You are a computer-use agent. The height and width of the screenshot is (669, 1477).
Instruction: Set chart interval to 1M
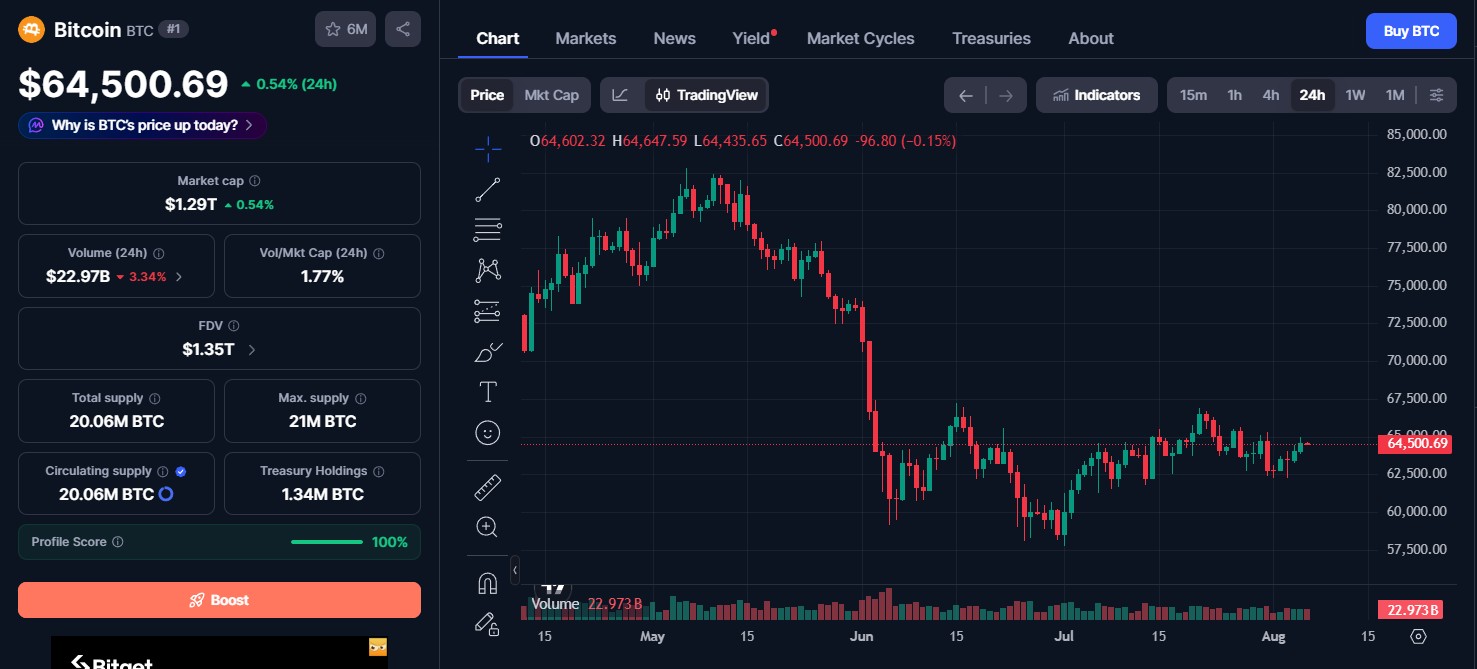click(x=1395, y=95)
